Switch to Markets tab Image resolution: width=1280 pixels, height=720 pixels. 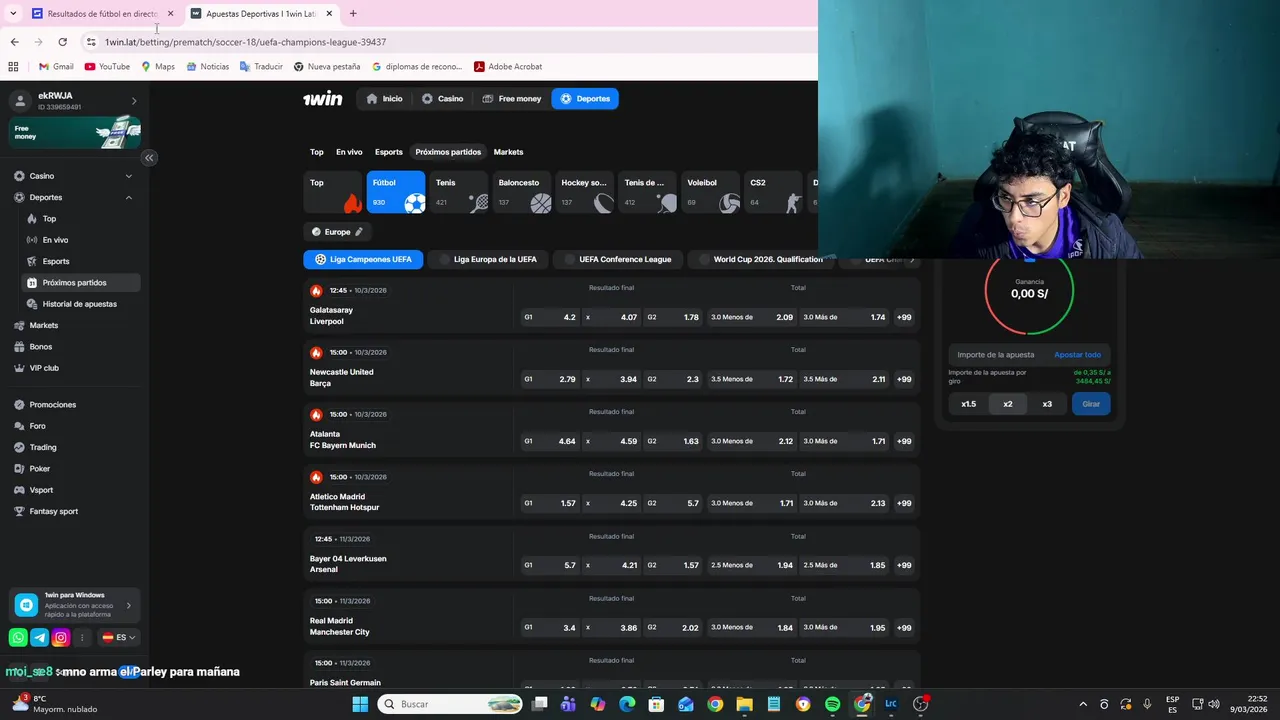click(x=508, y=152)
